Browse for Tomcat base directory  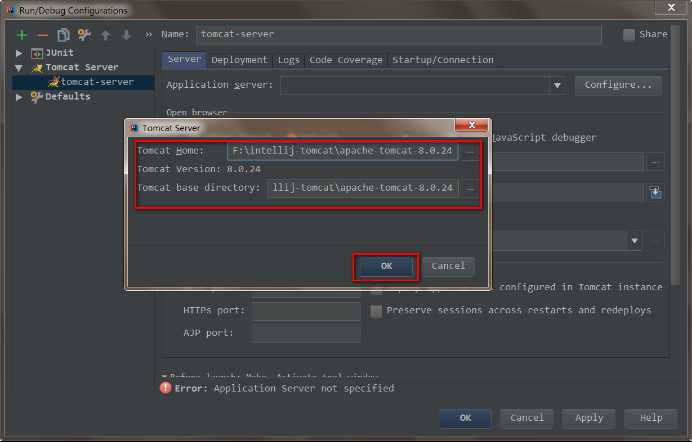tap(470, 188)
